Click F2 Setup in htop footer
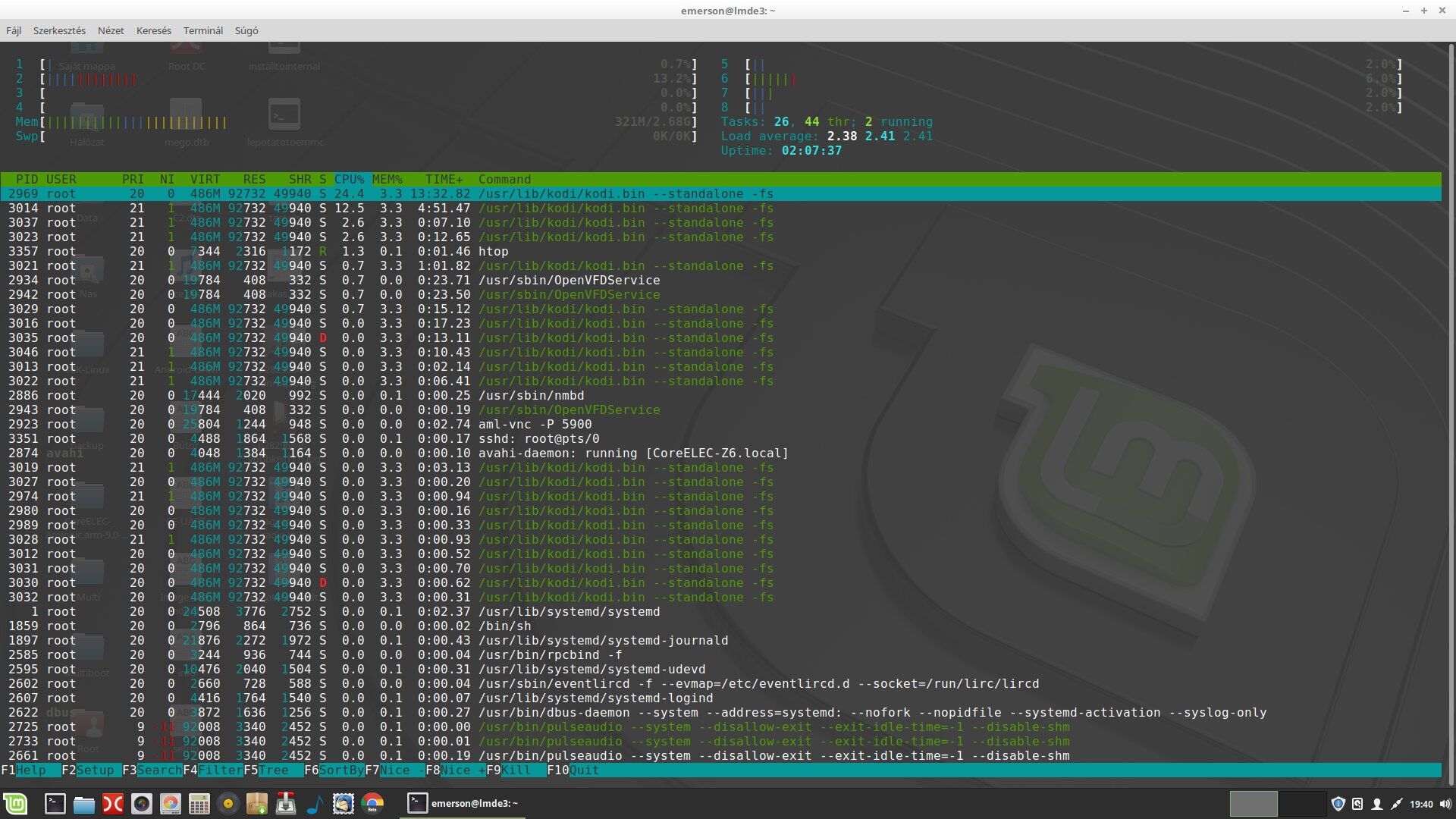 click(x=91, y=770)
